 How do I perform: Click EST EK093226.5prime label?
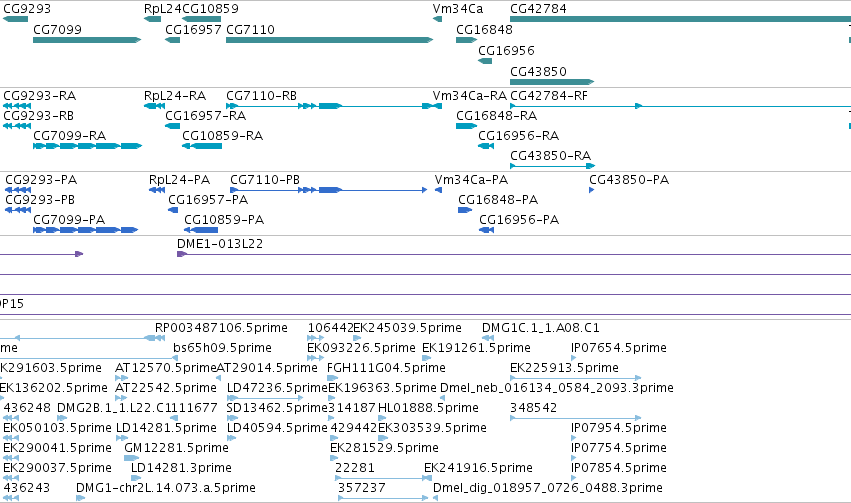(361, 348)
